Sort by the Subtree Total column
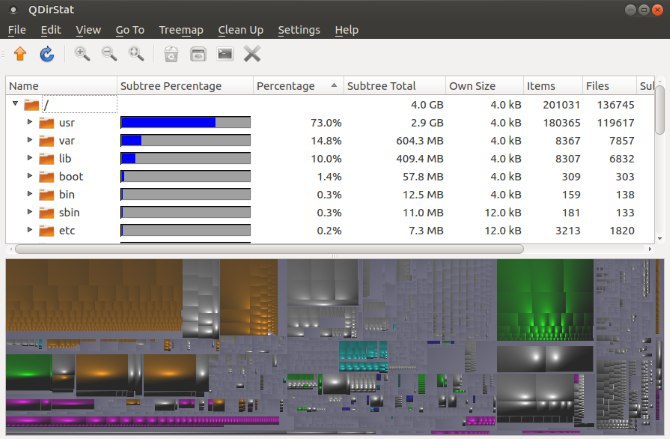This screenshot has width=670, height=439. tap(394, 86)
